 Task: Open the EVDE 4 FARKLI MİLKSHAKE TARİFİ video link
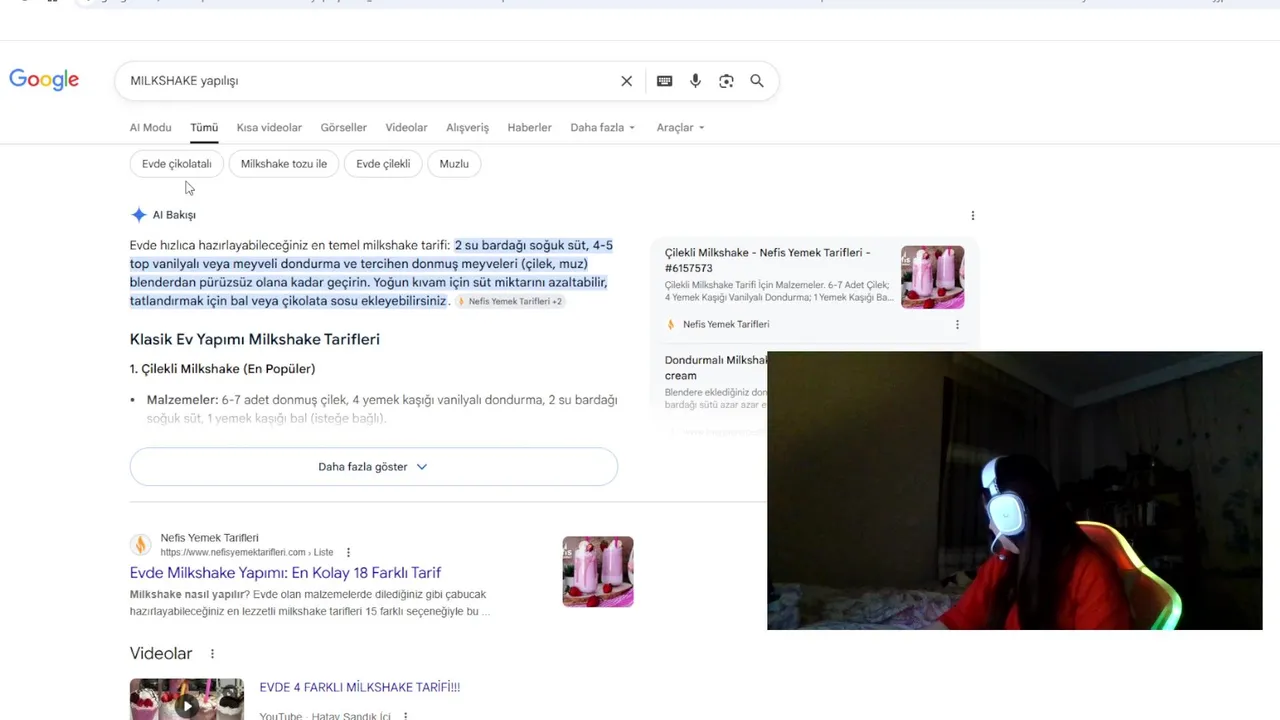[360, 688]
